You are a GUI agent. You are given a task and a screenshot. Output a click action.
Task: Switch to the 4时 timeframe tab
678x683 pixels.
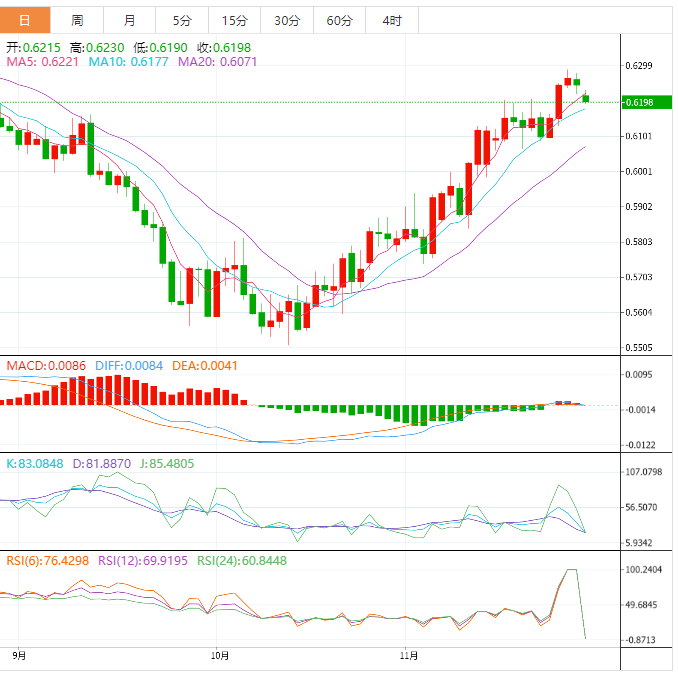point(392,20)
